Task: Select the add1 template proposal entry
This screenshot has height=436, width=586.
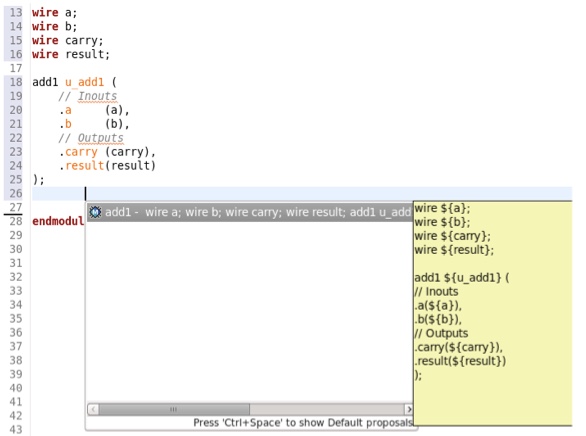Action: [x=250, y=212]
